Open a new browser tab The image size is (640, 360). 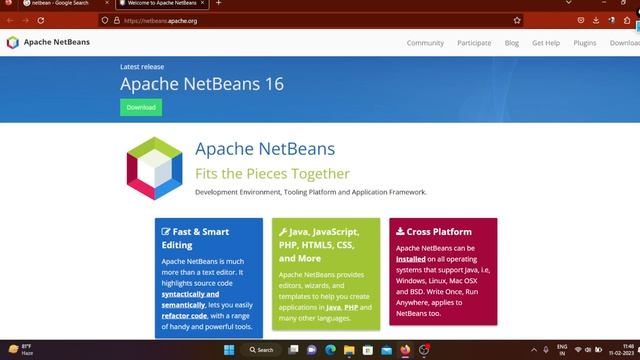[x=218, y=3]
